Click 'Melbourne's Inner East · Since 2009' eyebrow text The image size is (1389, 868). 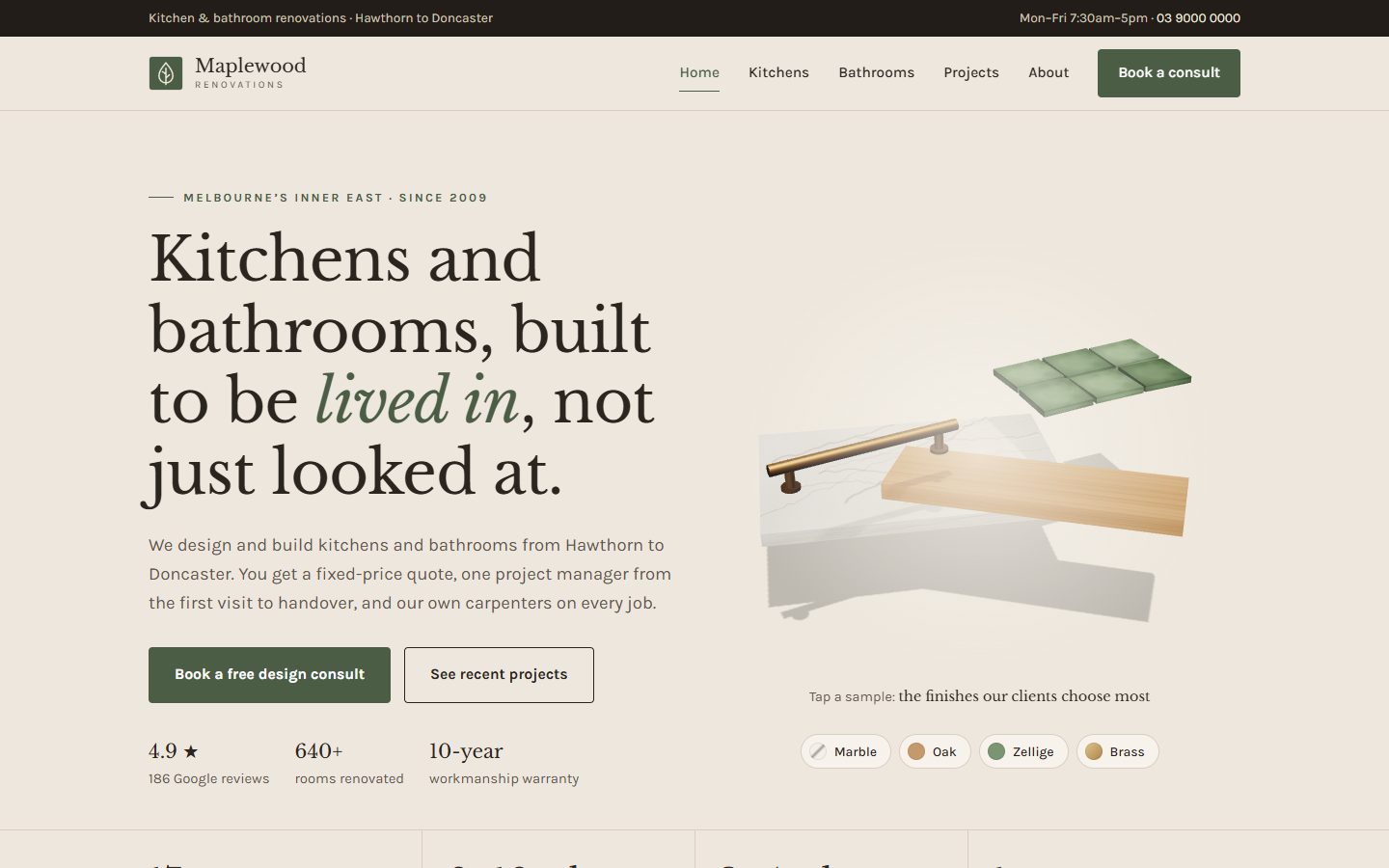coord(335,198)
